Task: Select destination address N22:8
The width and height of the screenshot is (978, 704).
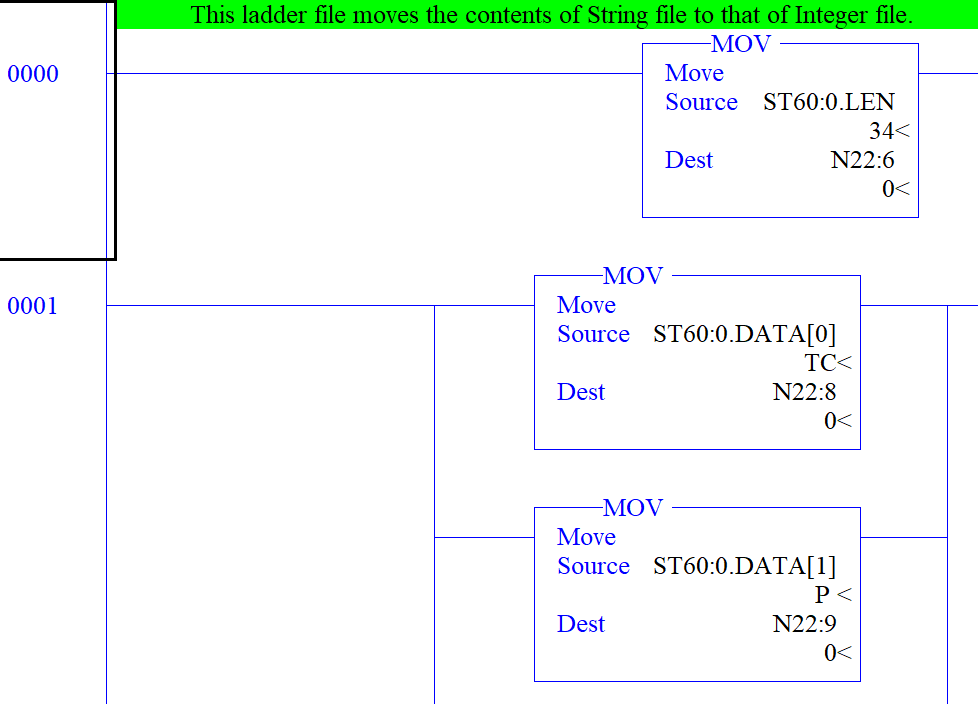Action: coord(804,392)
